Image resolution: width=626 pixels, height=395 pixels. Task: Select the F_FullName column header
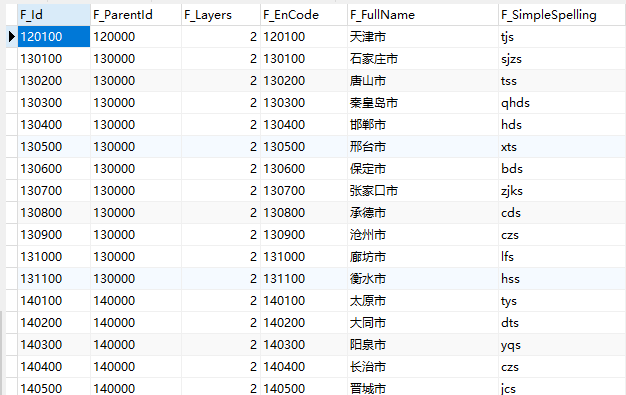423,15
